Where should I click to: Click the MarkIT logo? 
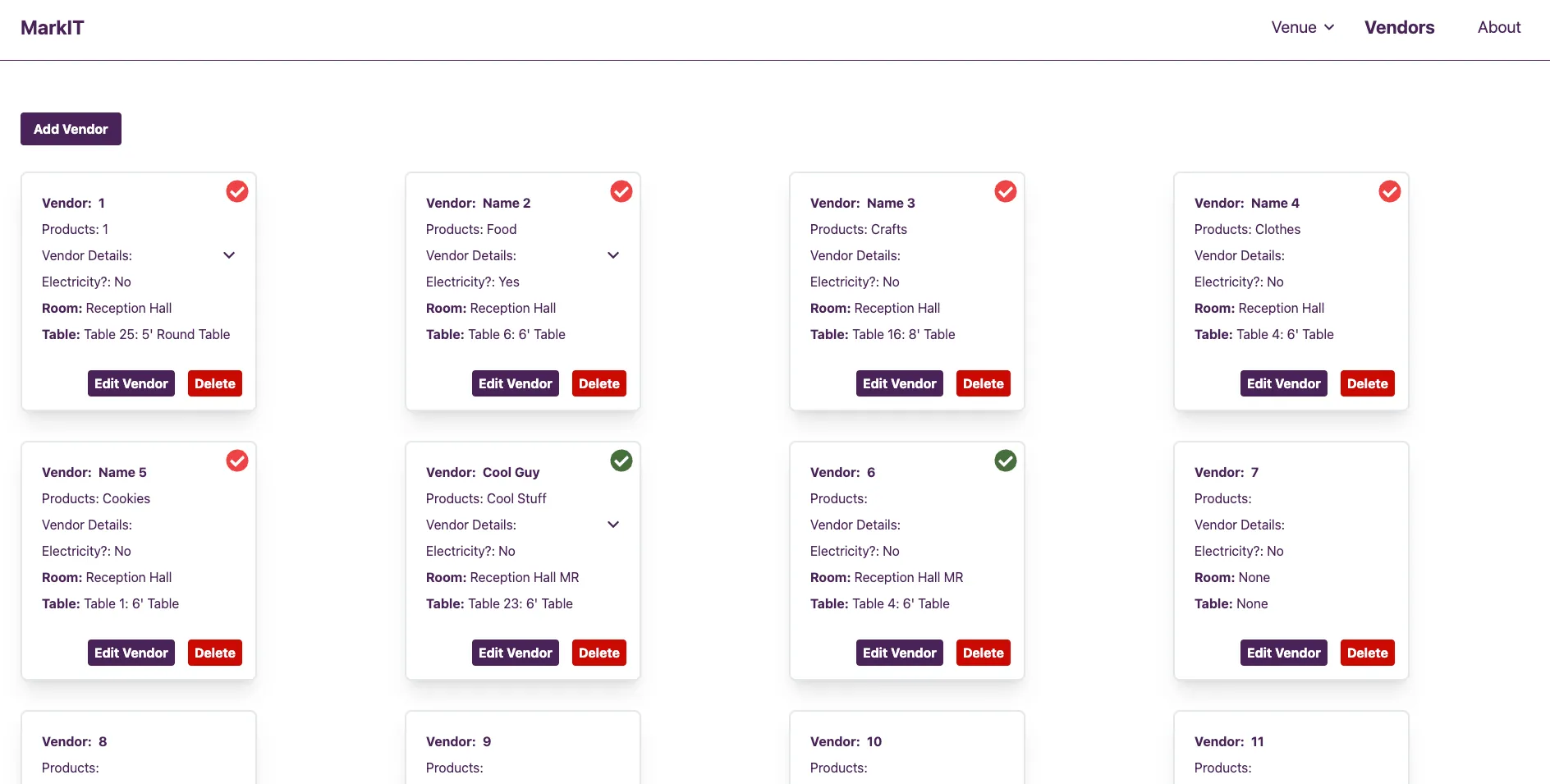tap(53, 28)
